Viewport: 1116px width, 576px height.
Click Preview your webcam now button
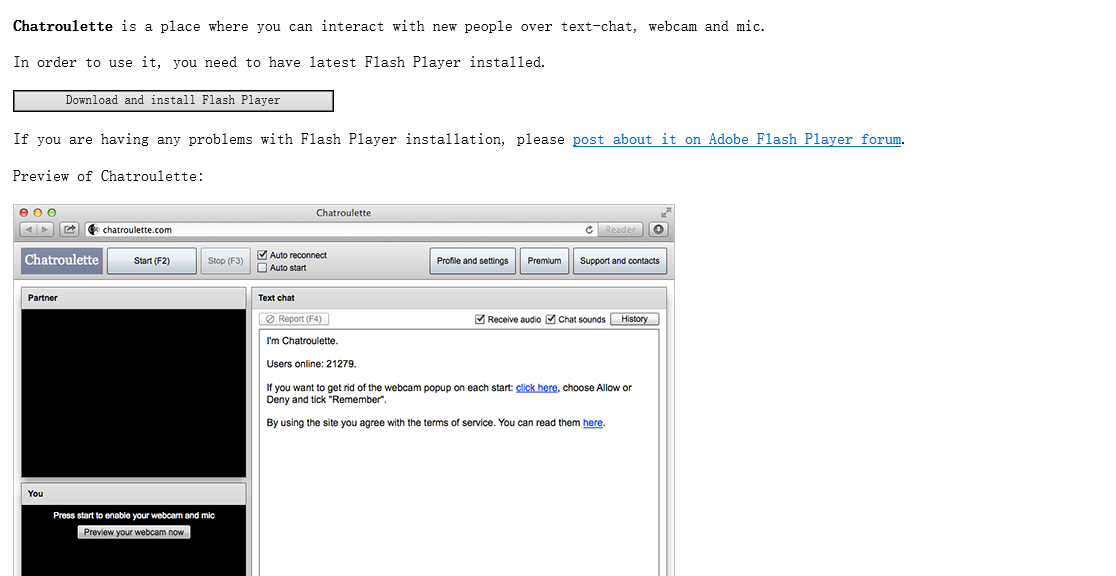pyautogui.click(x=134, y=532)
